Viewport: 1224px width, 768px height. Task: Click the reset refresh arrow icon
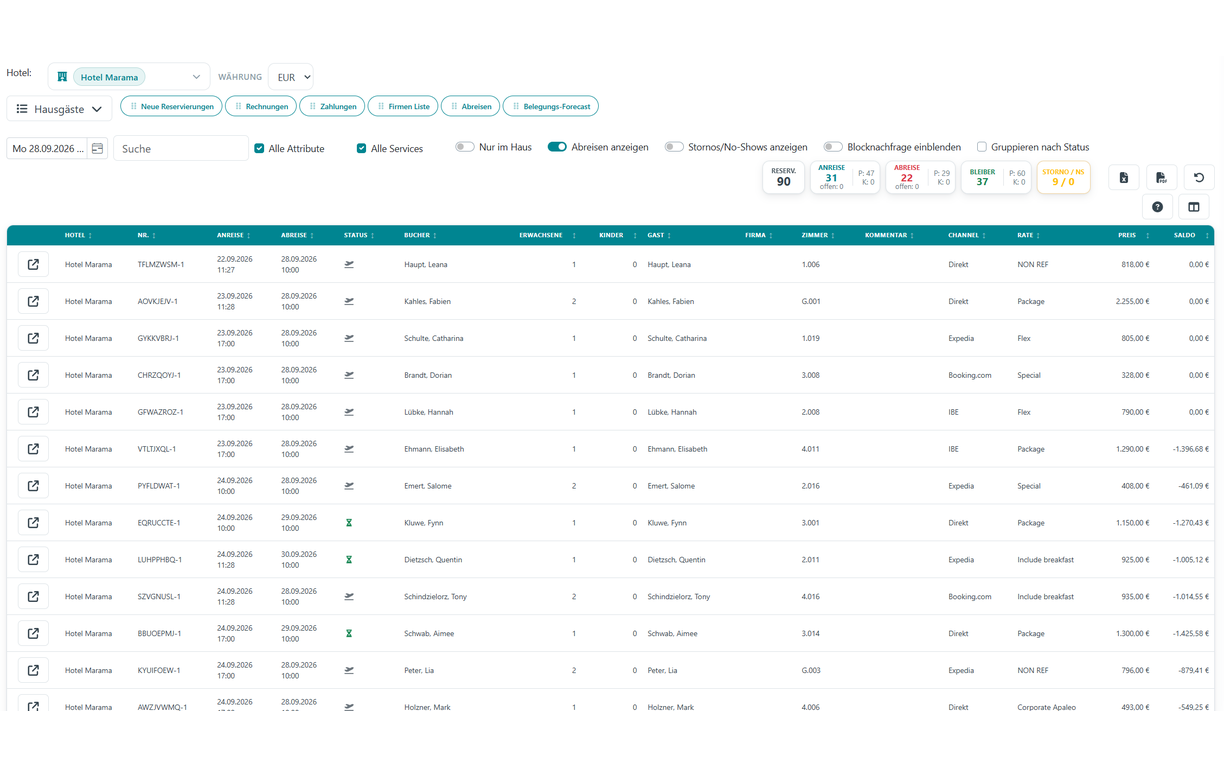coord(1199,178)
